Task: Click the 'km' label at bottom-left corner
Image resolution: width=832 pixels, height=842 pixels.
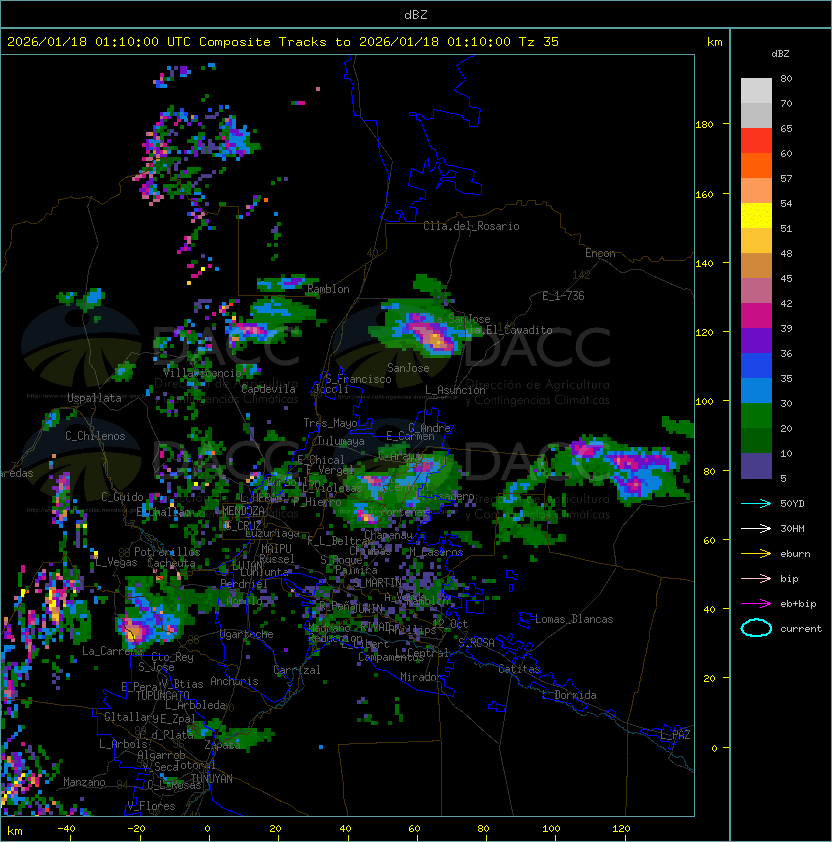Action: click(15, 831)
